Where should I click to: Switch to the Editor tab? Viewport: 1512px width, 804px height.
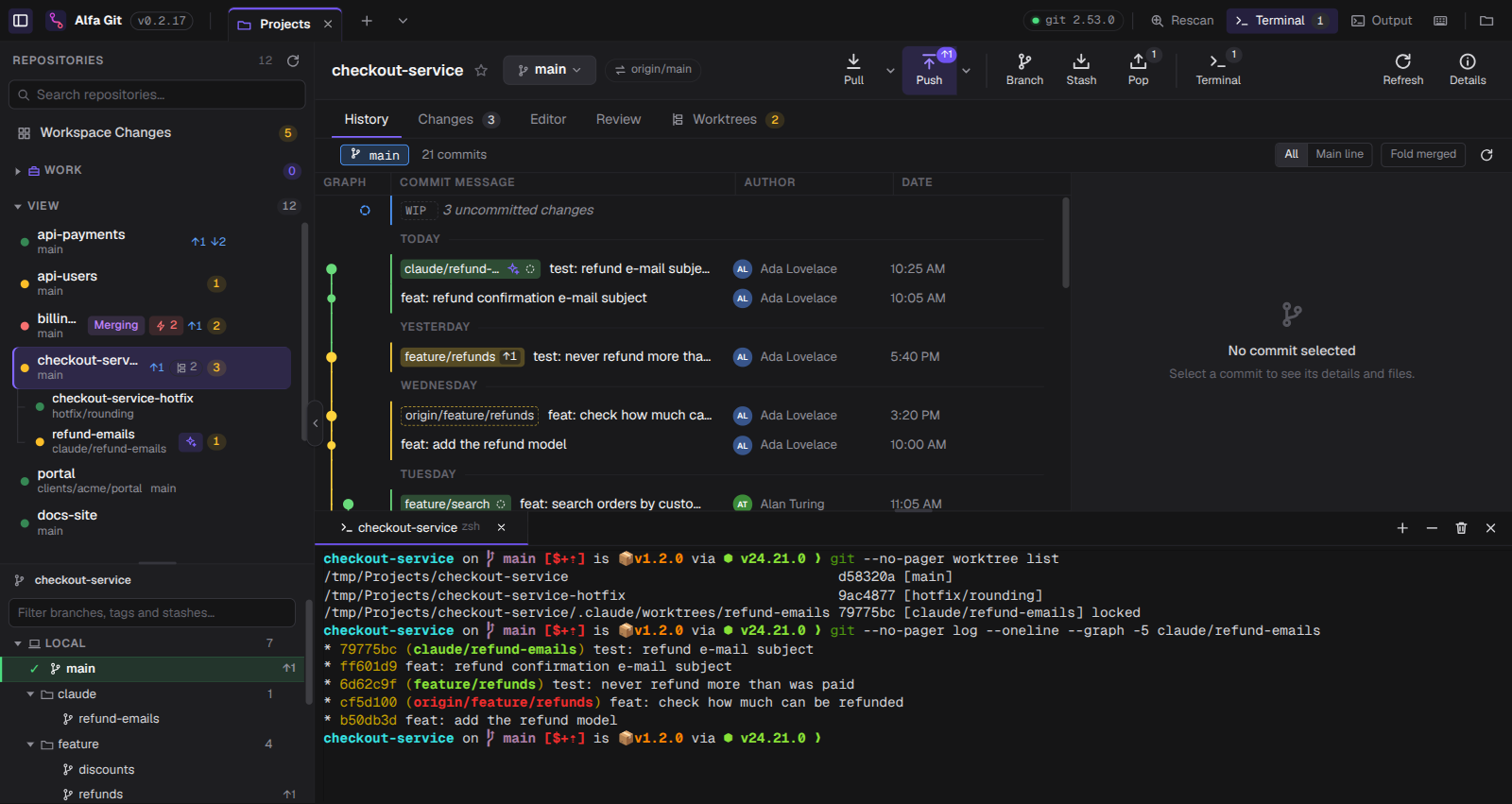tap(548, 119)
